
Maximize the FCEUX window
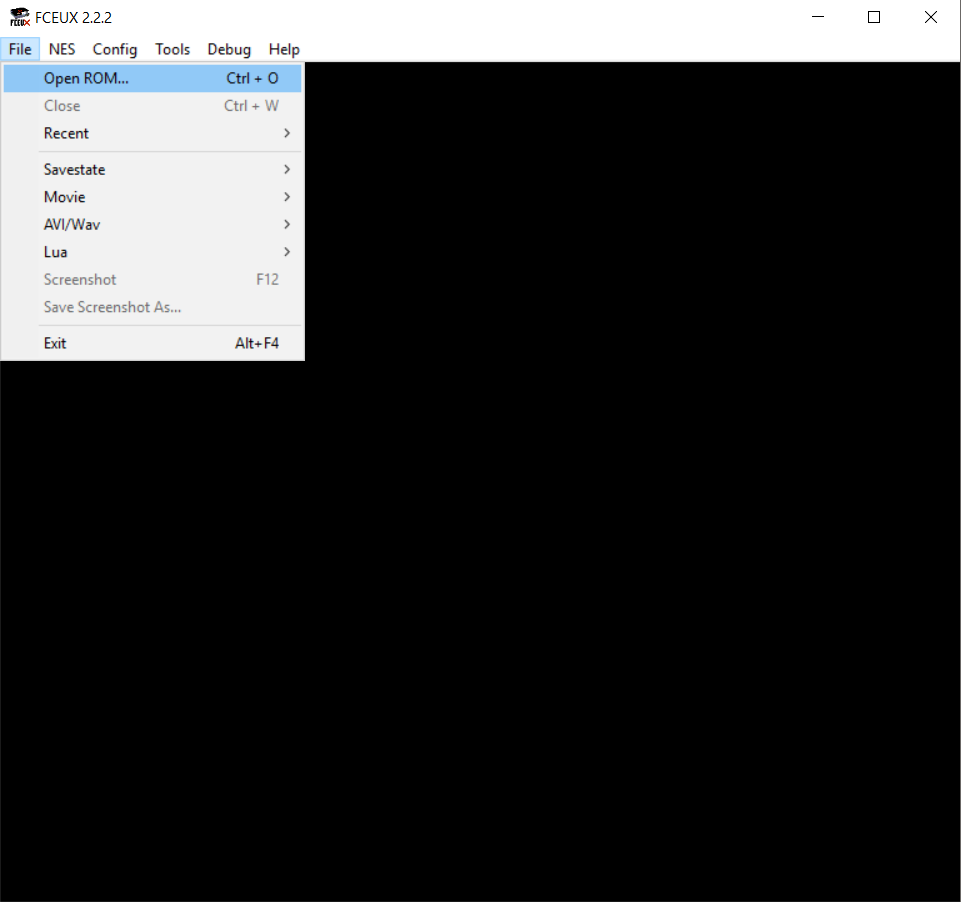point(874,17)
